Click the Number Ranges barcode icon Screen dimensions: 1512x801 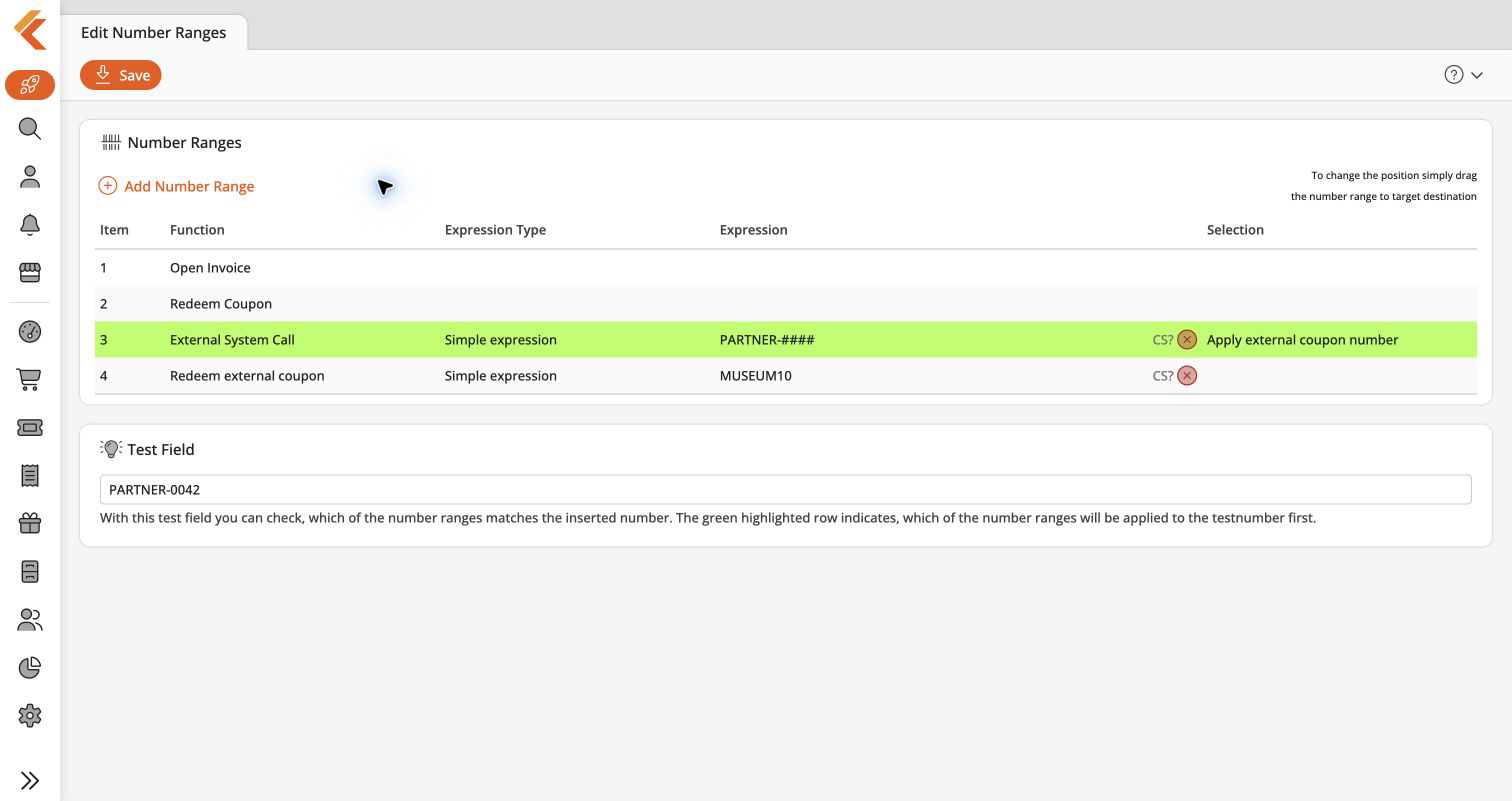pos(111,142)
